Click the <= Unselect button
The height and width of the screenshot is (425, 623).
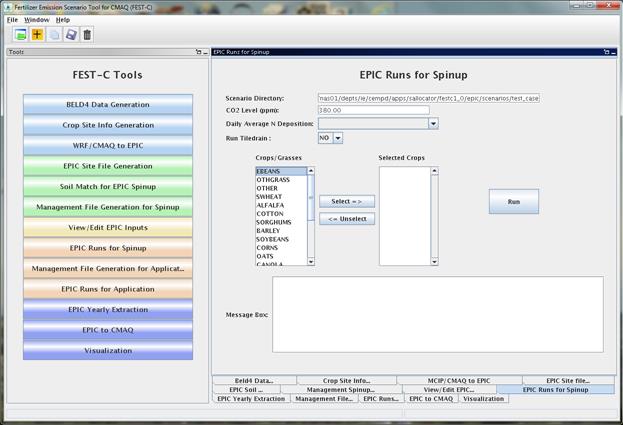[347, 219]
